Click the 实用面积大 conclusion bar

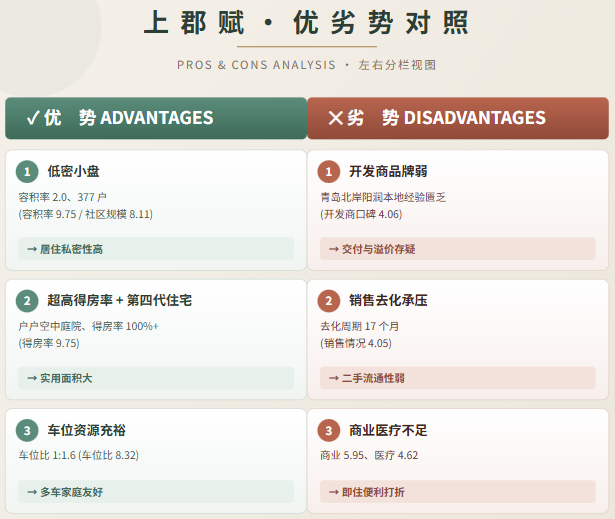pyautogui.click(x=156, y=378)
